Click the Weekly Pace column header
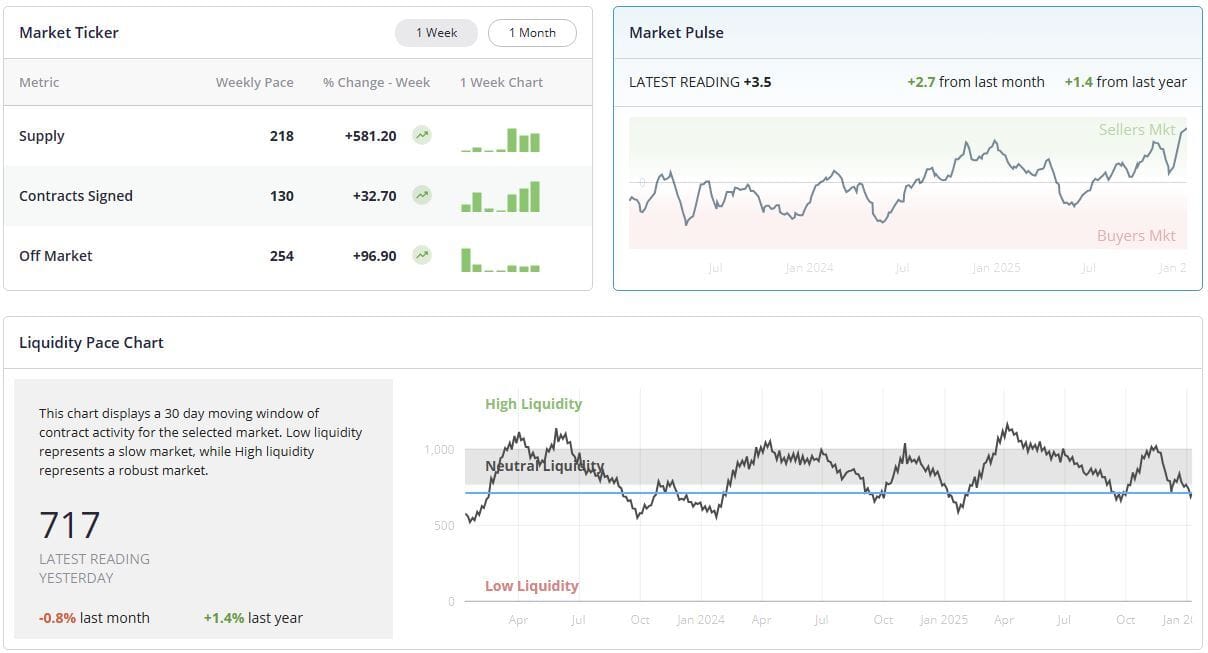 [x=255, y=82]
